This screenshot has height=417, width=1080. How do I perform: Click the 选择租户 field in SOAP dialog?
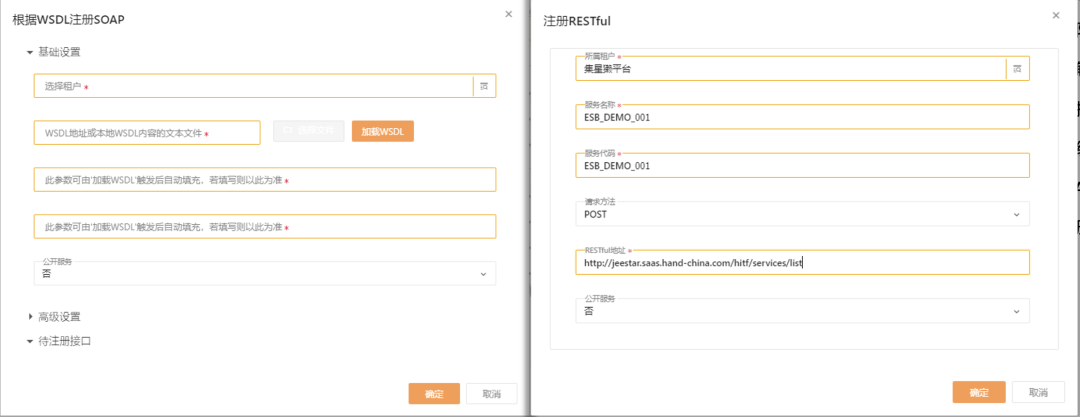click(x=250, y=87)
